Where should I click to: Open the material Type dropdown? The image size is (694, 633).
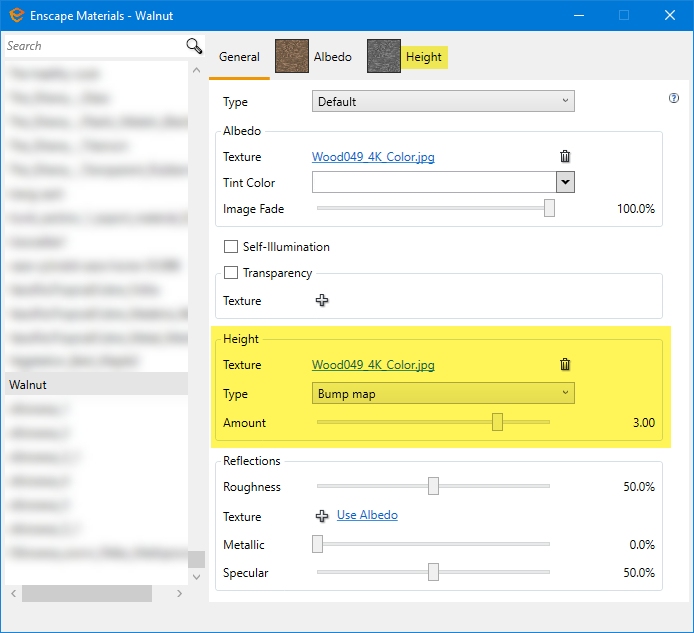point(443,101)
